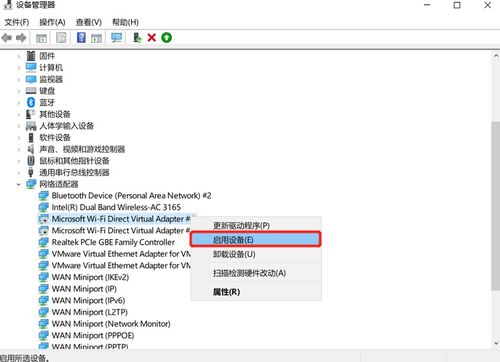The width and height of the screenshot is (500, 362).
Task: Click the scrollbar up arrow
Action: tap(496, 56)
